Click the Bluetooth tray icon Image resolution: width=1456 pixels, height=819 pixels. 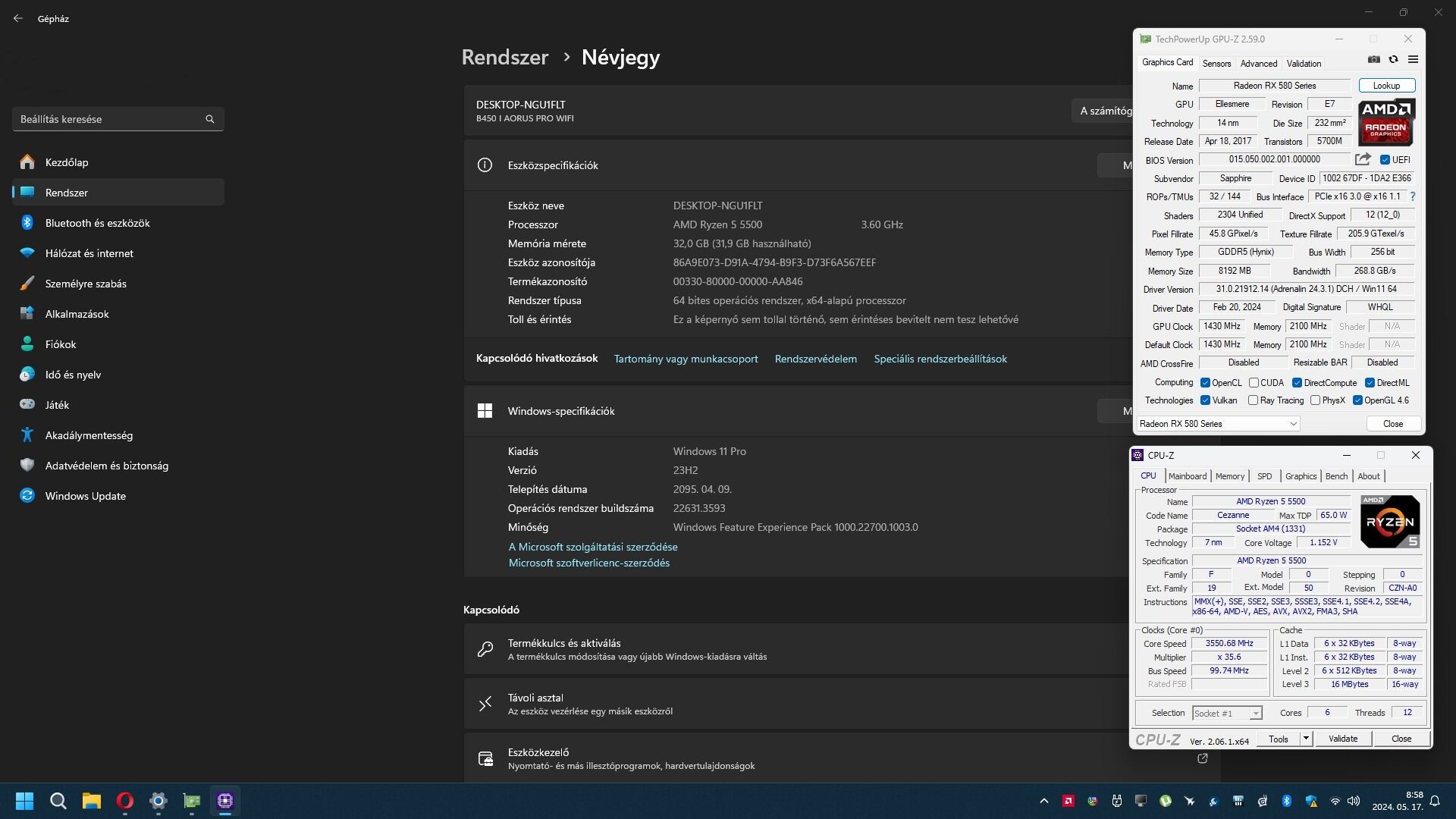pos(1287,801)
